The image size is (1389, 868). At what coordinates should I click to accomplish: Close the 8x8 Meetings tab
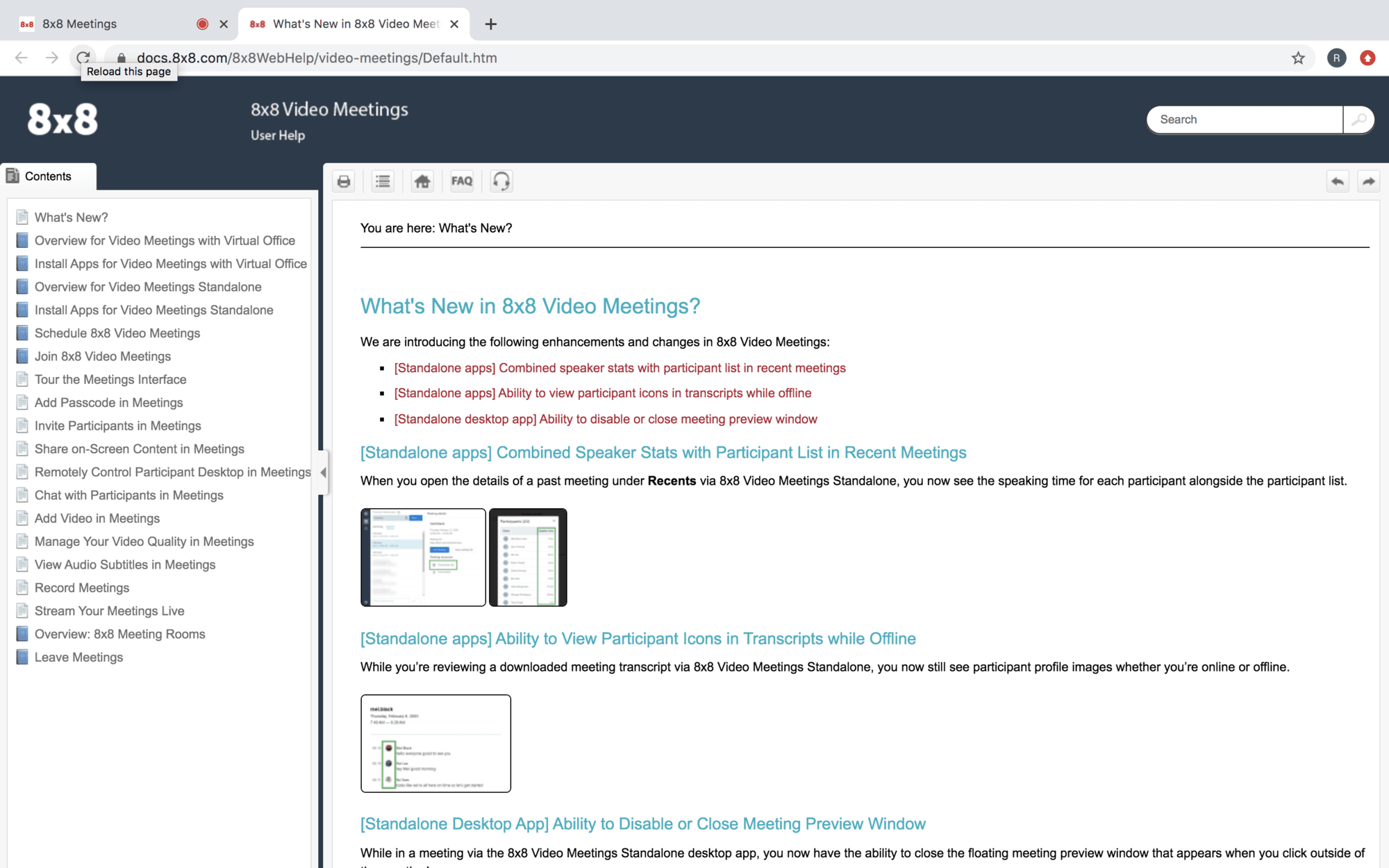[x=224, y=24]
